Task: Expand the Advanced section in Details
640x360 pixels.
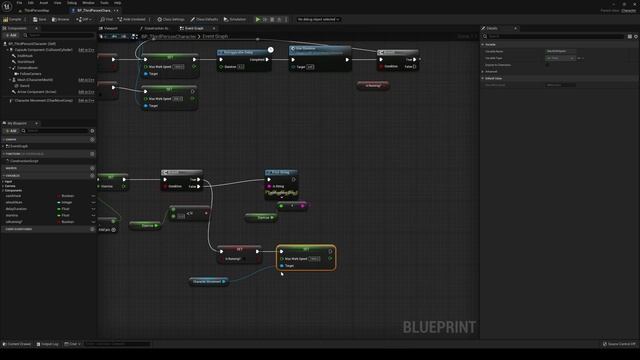Action: pyautogui.click(x=483, y=72)
